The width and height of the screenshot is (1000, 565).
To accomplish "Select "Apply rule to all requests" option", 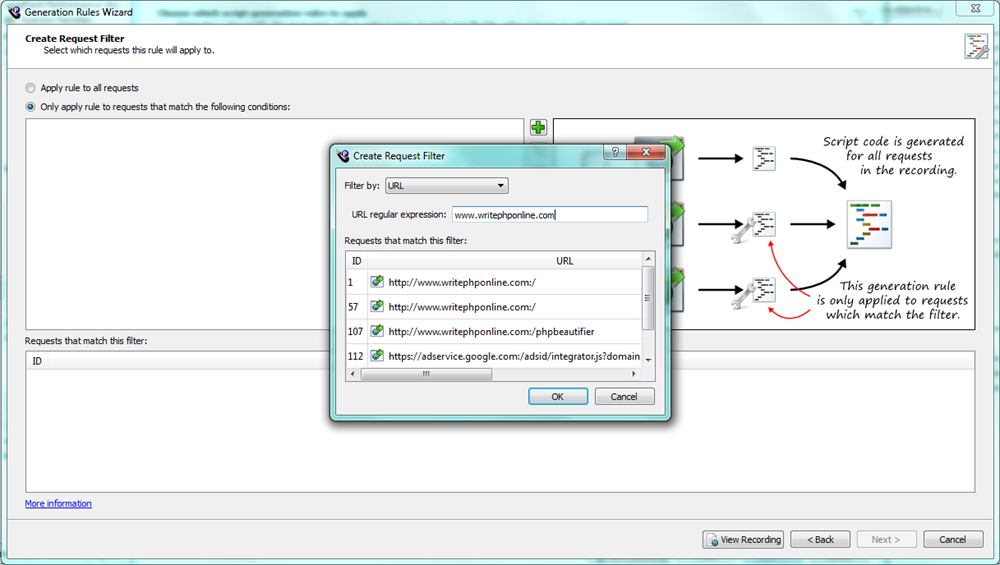I will (31, 88).
